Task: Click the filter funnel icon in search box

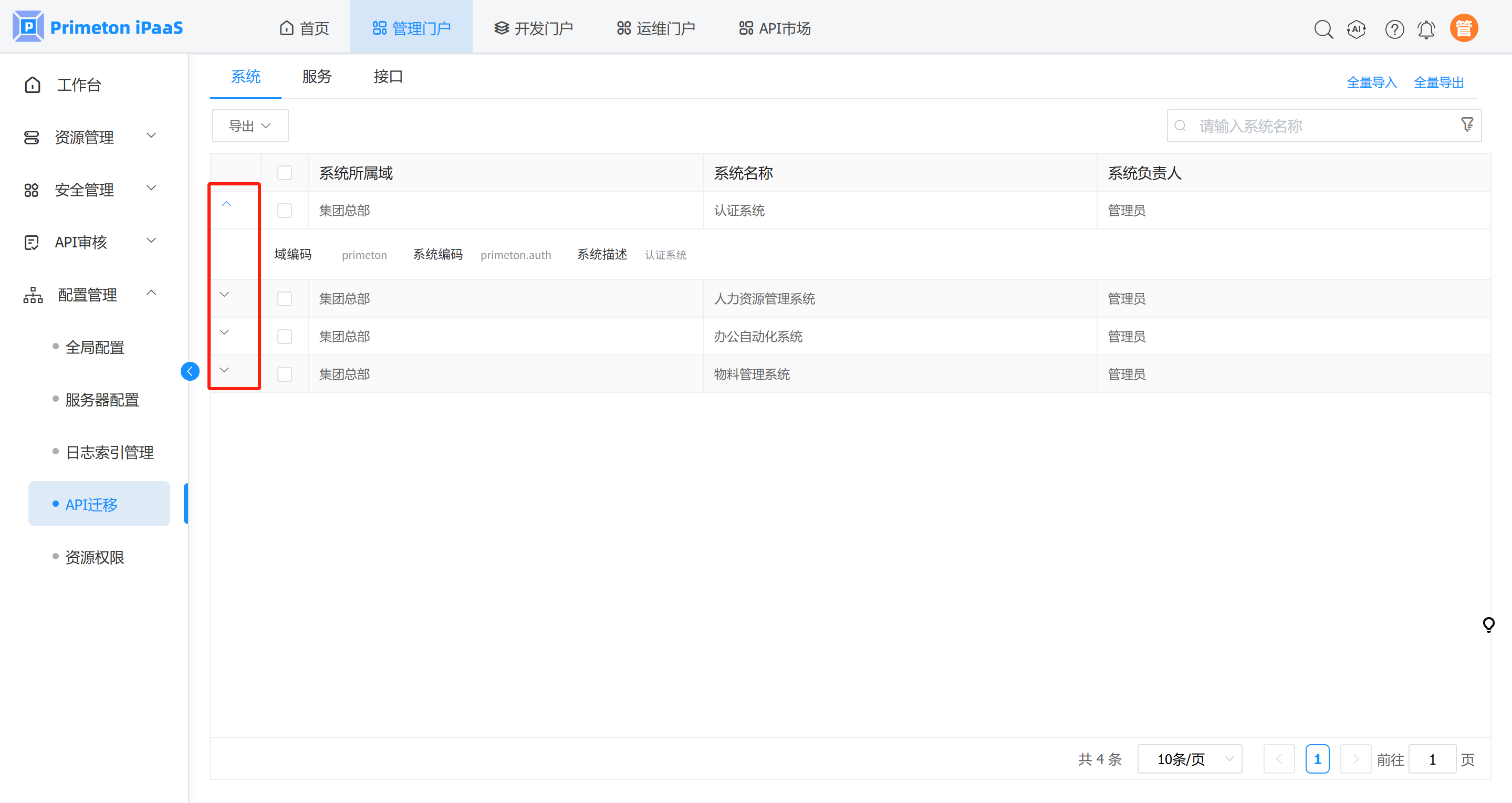Action: coord(1467,124)
